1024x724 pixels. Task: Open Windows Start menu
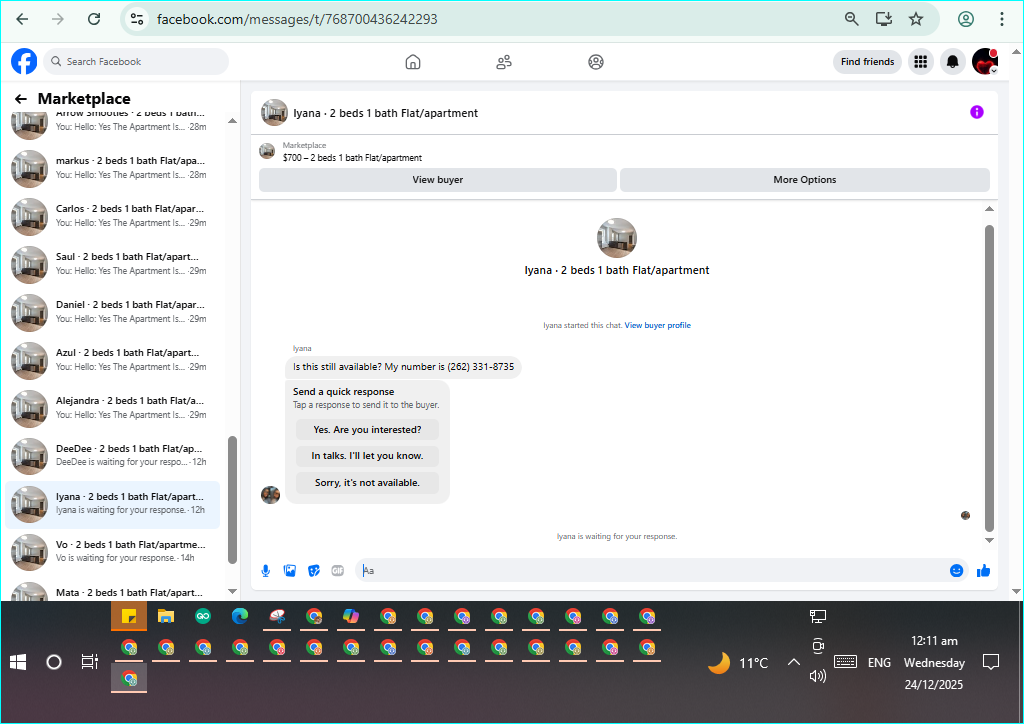pyautogui.click(x=18, y=663)
